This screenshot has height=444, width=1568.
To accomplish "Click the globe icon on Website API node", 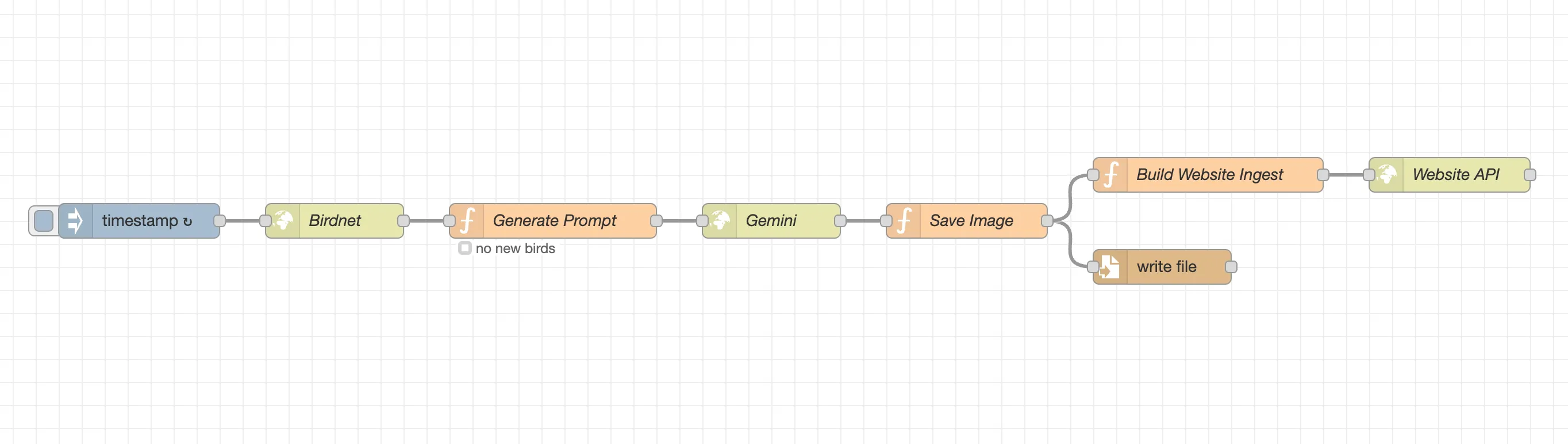I will pyautogui.click(x=1386, y=175).
